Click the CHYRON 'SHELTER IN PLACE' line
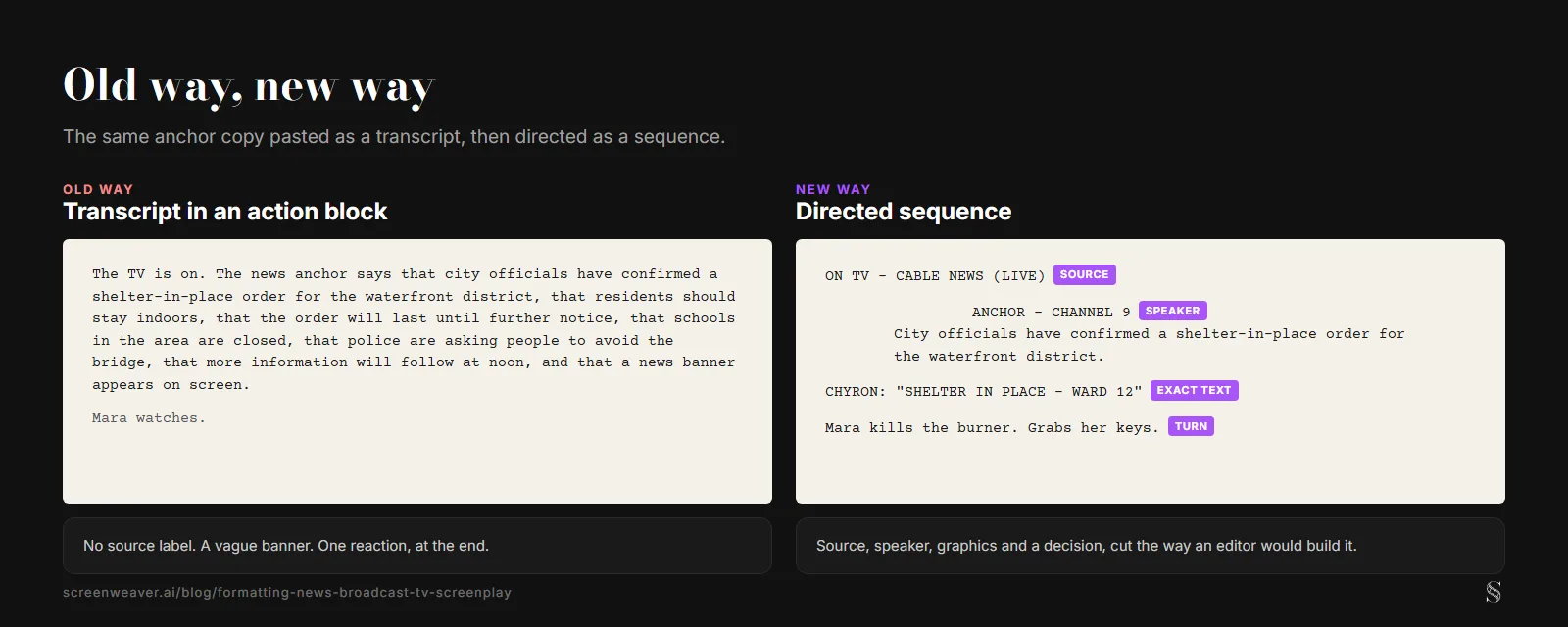Image resolution: width=1568 pixels, height=627 pixels. [x=983, y=392]
